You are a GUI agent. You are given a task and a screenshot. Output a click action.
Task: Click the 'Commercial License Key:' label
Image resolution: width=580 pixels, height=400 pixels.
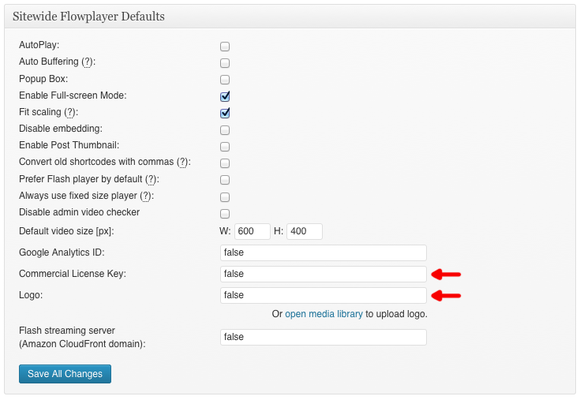(72, 274)
